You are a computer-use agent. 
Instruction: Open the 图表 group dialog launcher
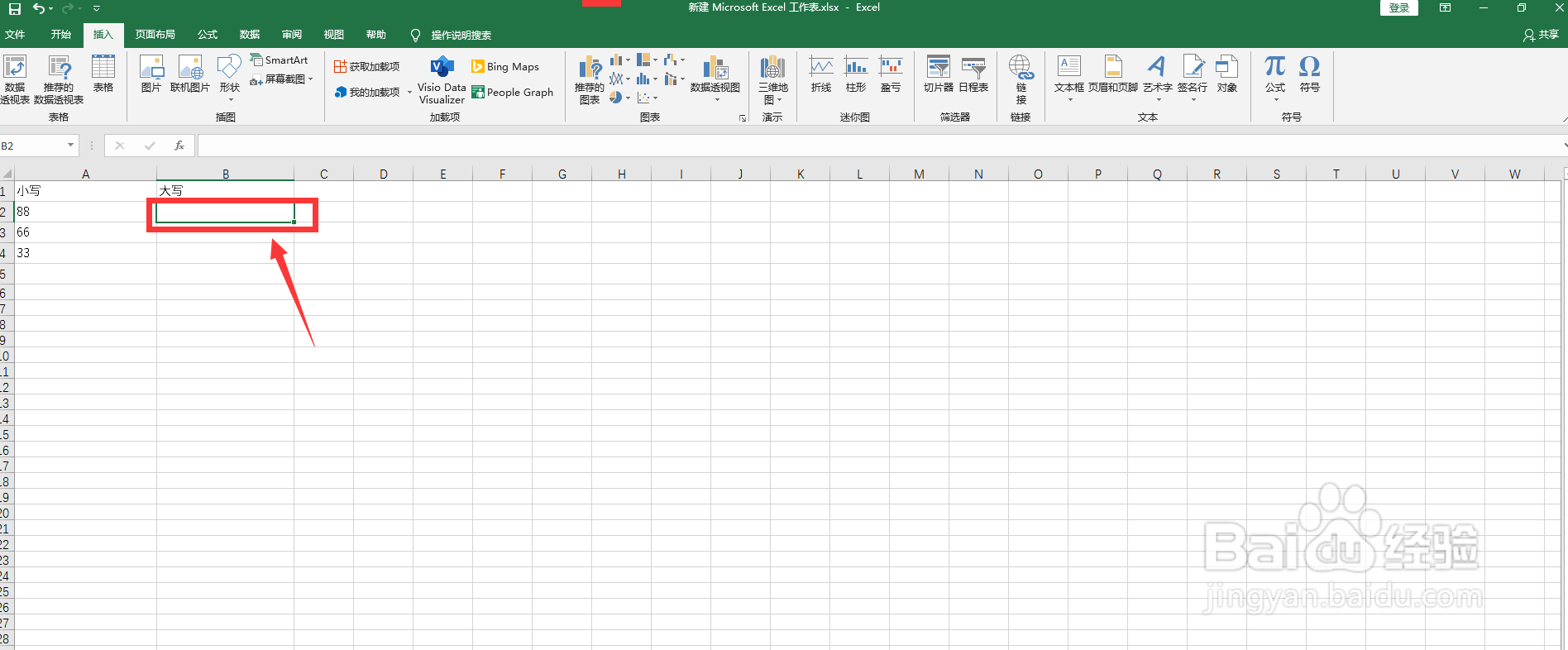click(x=743, y=118)
